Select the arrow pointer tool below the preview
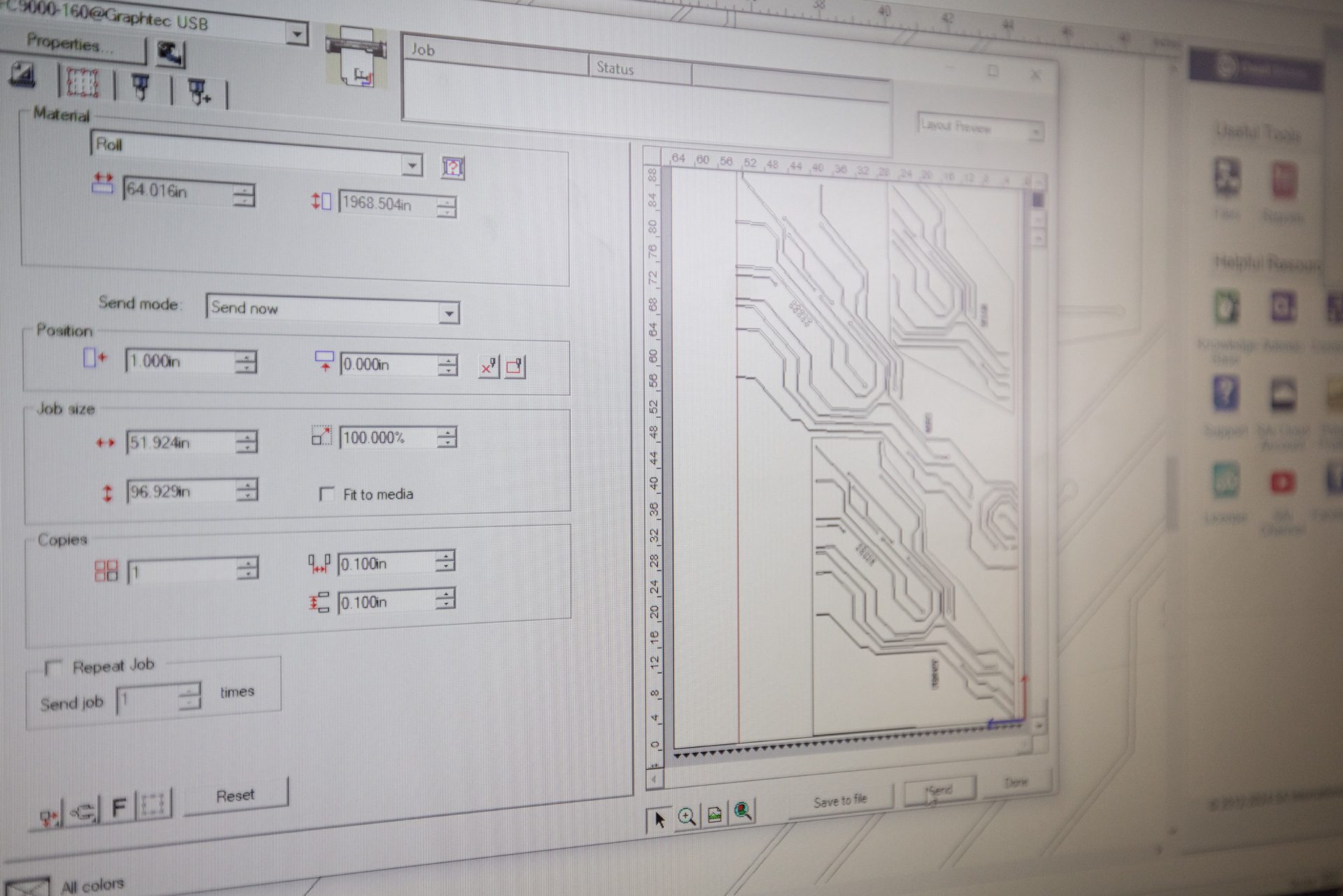The image size is (1343, 896). tap(659, 818)
